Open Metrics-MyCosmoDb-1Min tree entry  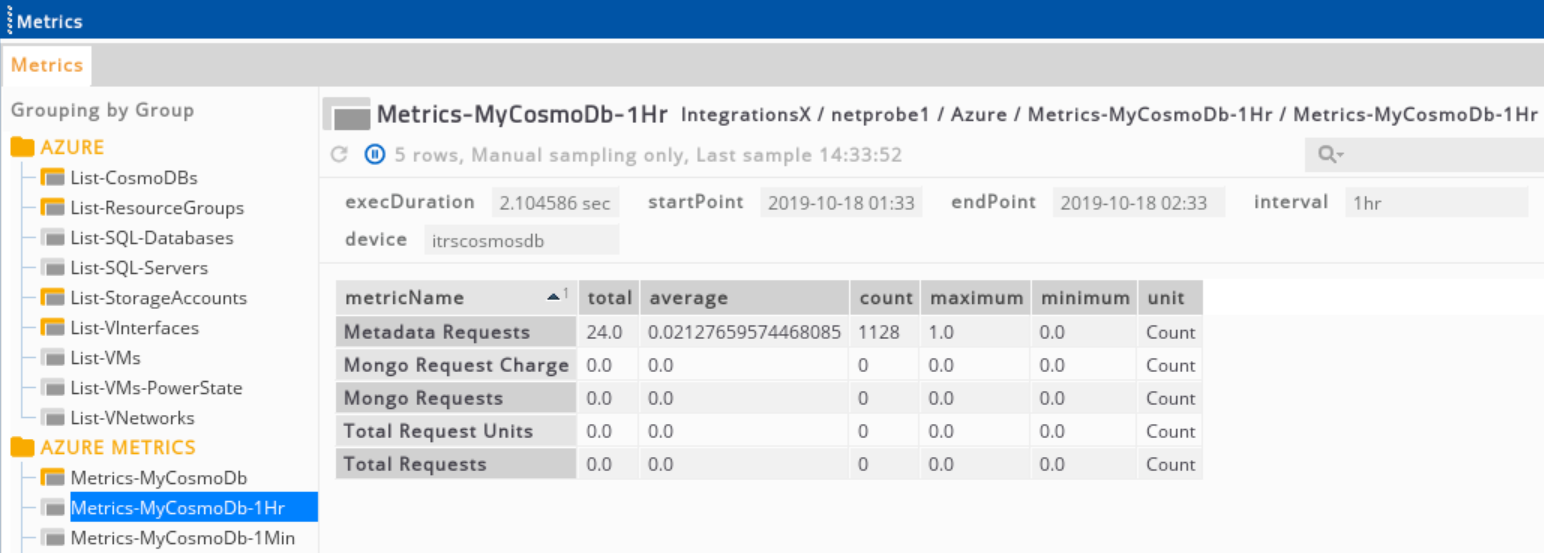[182, 538]
